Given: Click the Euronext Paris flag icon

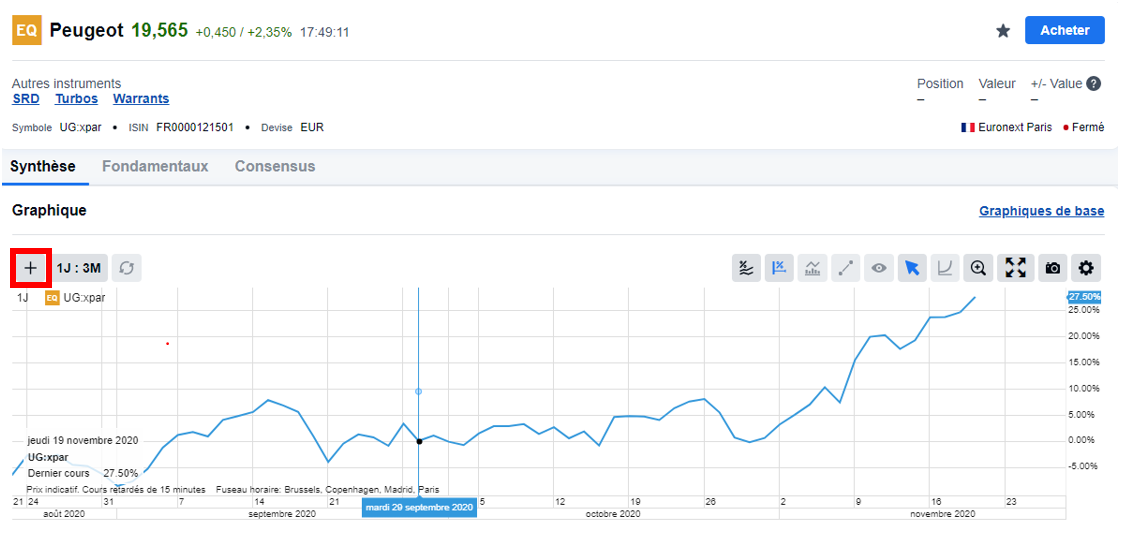Looking at the screenshot, I should click(x=968, y=128).
